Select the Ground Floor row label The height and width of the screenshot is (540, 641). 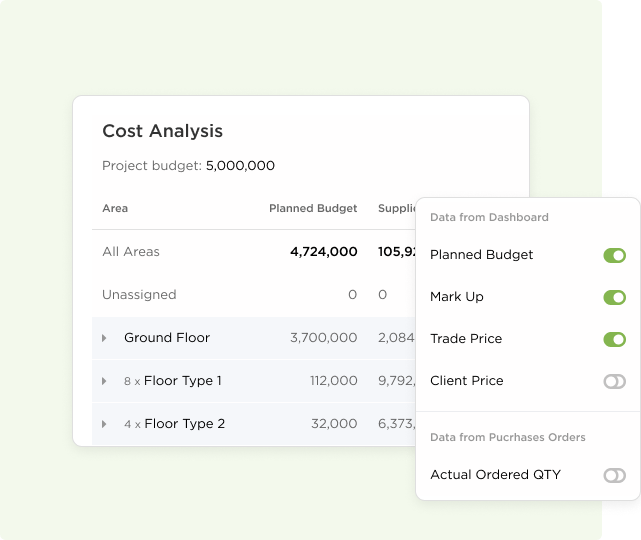[x=167, y=338]
